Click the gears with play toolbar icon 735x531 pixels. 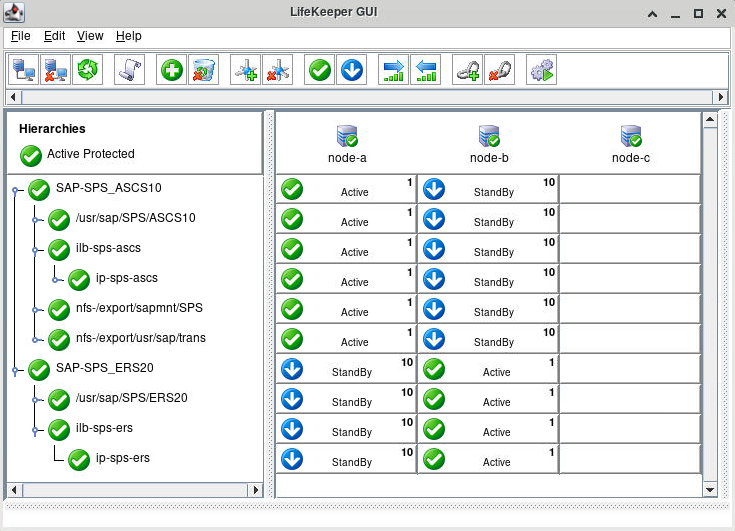541,70
